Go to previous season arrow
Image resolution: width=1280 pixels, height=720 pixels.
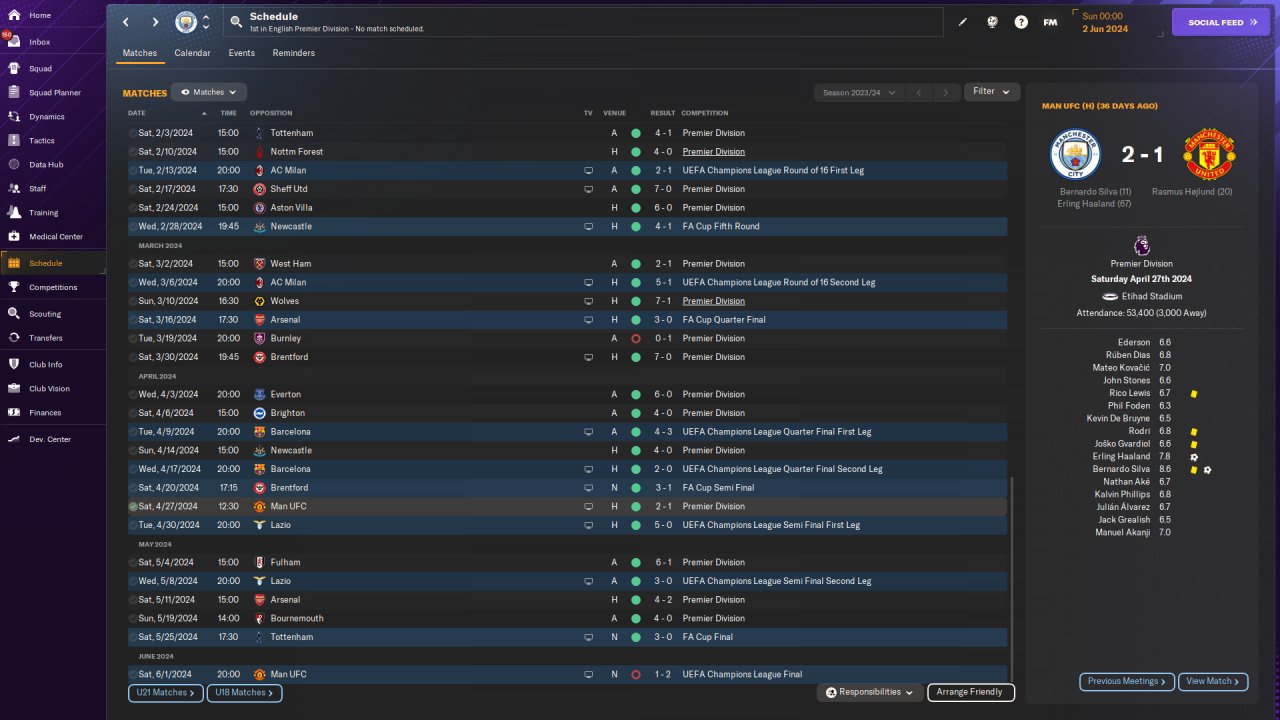coord(919,92)
